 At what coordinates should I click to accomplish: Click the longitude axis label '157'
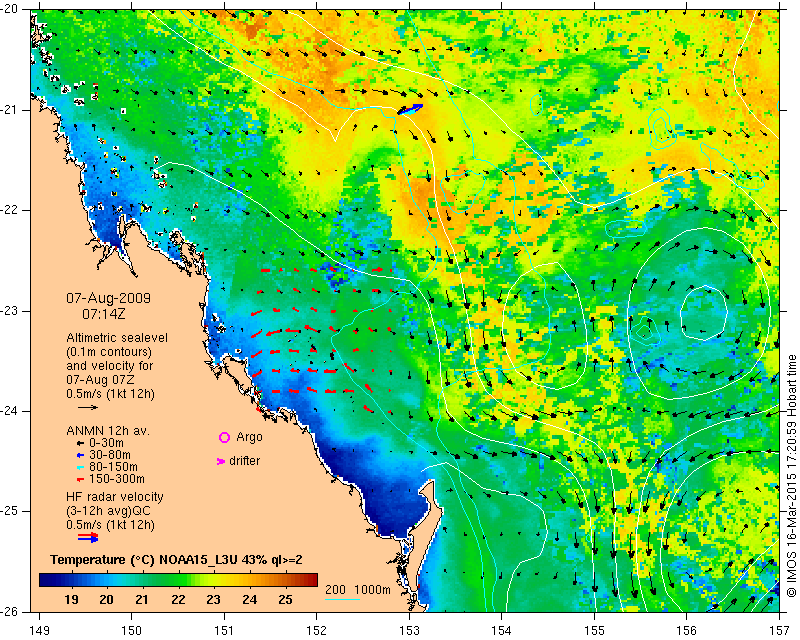tap(780, 631)
